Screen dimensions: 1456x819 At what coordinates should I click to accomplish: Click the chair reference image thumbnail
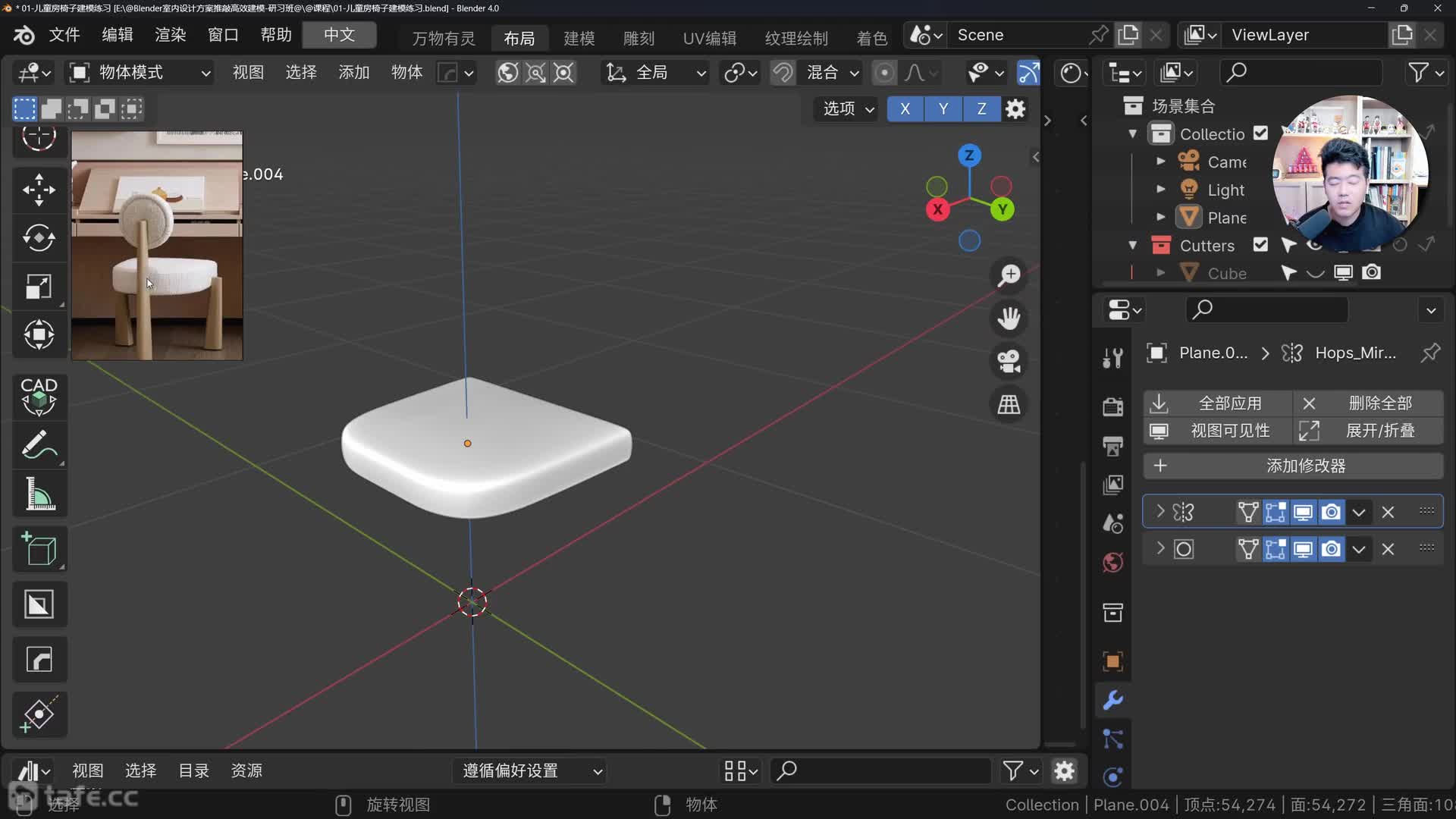pos(157,245)
